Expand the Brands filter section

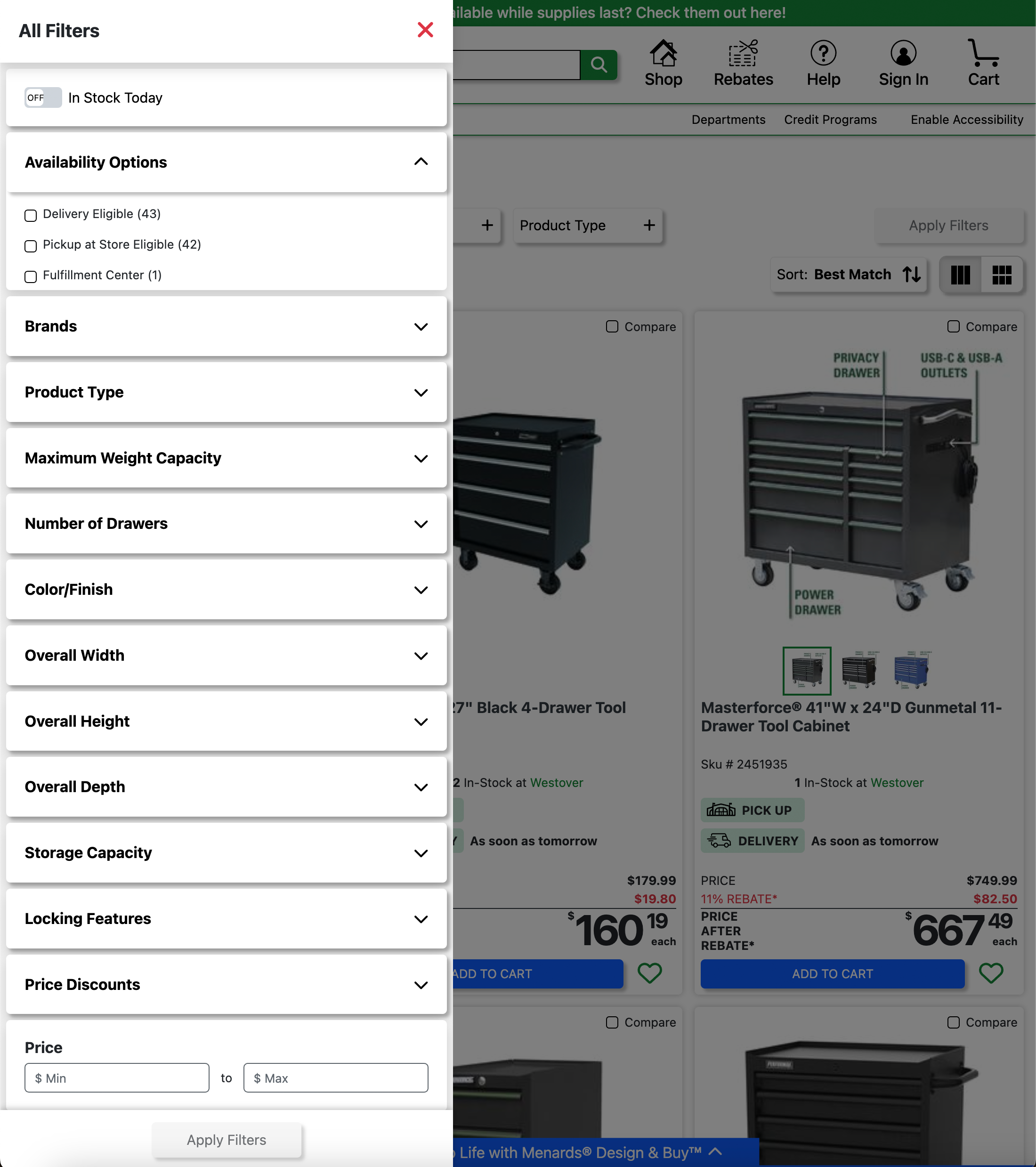tap(421, 326)
